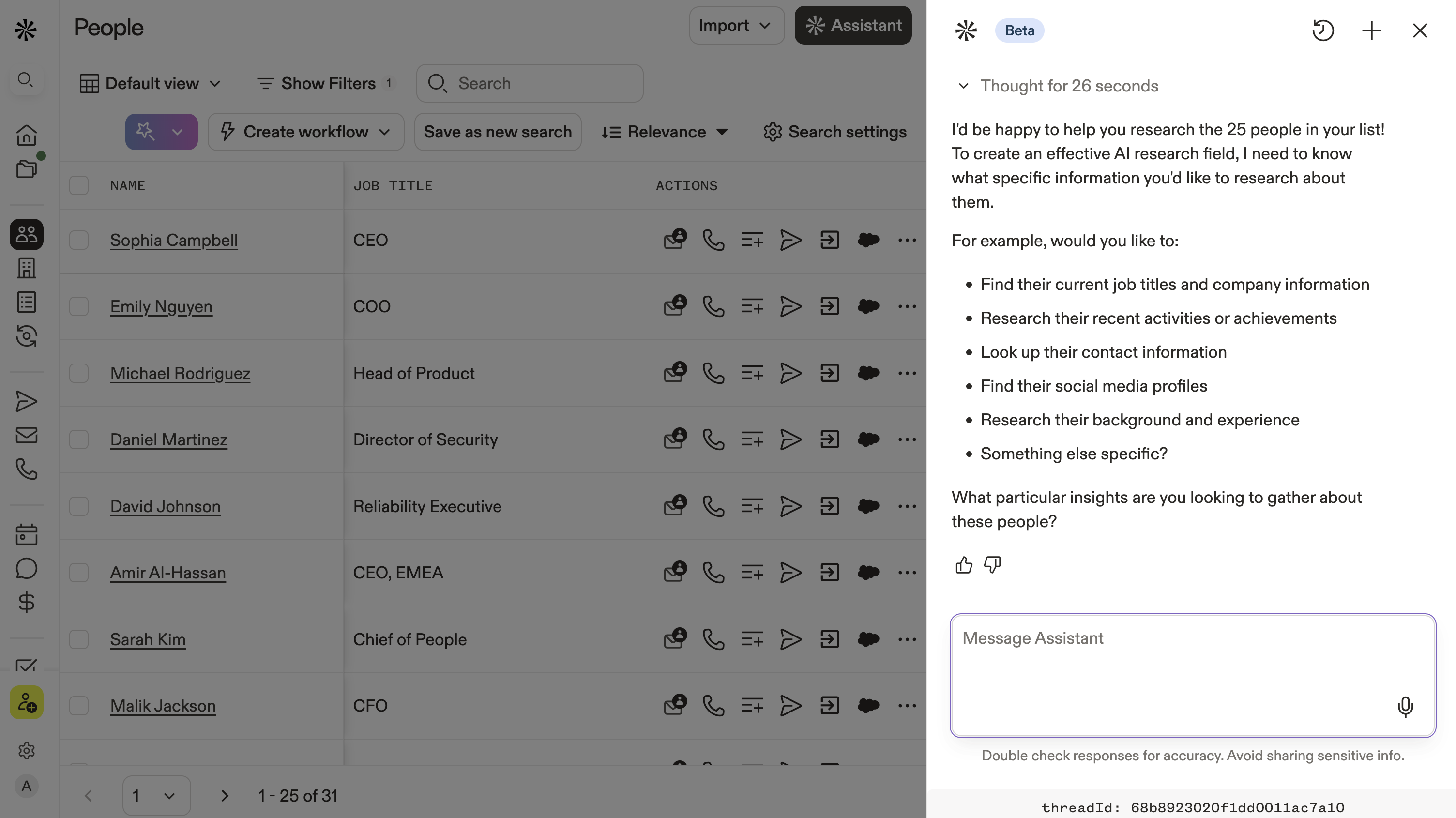Tick the select-all checkbox in header

tap(78, 185)
